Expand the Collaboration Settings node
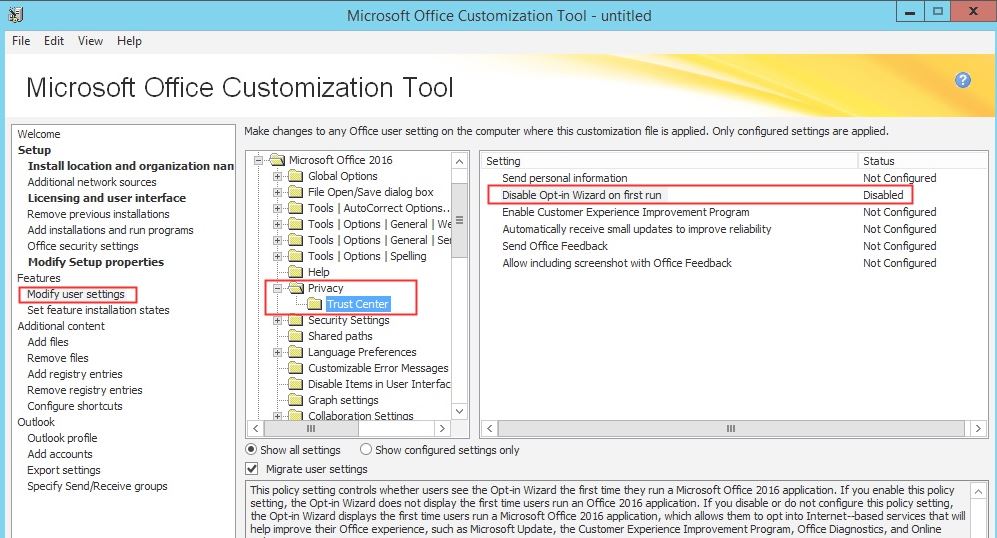Viewport: 997px width, 538px height. [x=277, y=416]
